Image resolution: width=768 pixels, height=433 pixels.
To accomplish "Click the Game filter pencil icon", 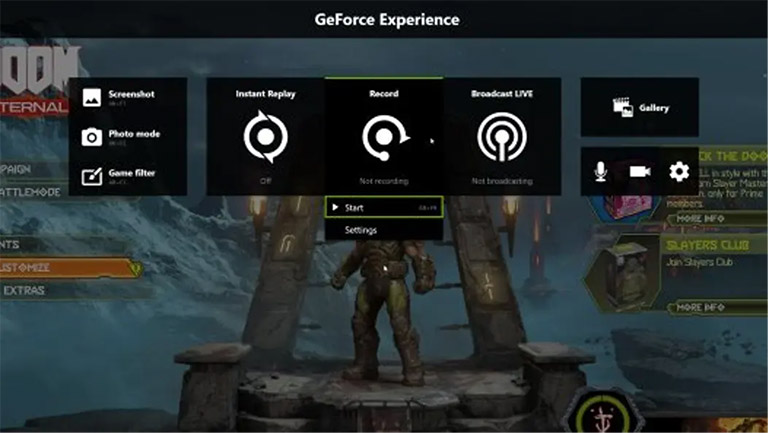I will (x=92, y=176).
